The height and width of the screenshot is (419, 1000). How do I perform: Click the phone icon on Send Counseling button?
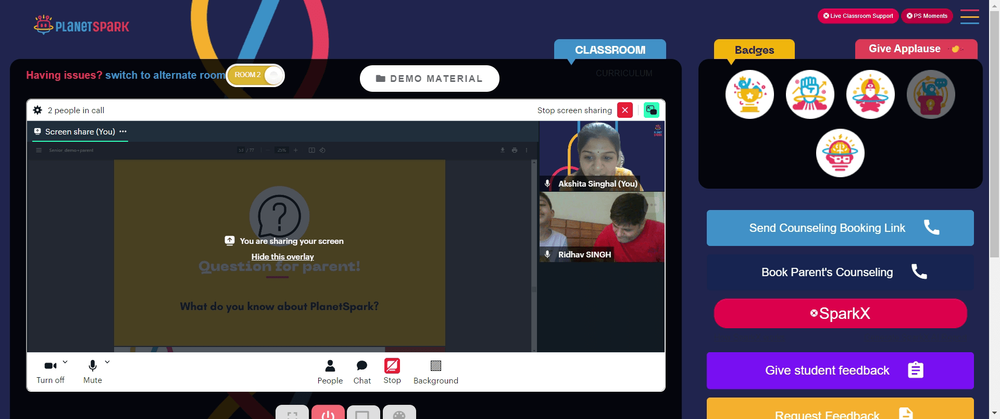tap(932, 228)
